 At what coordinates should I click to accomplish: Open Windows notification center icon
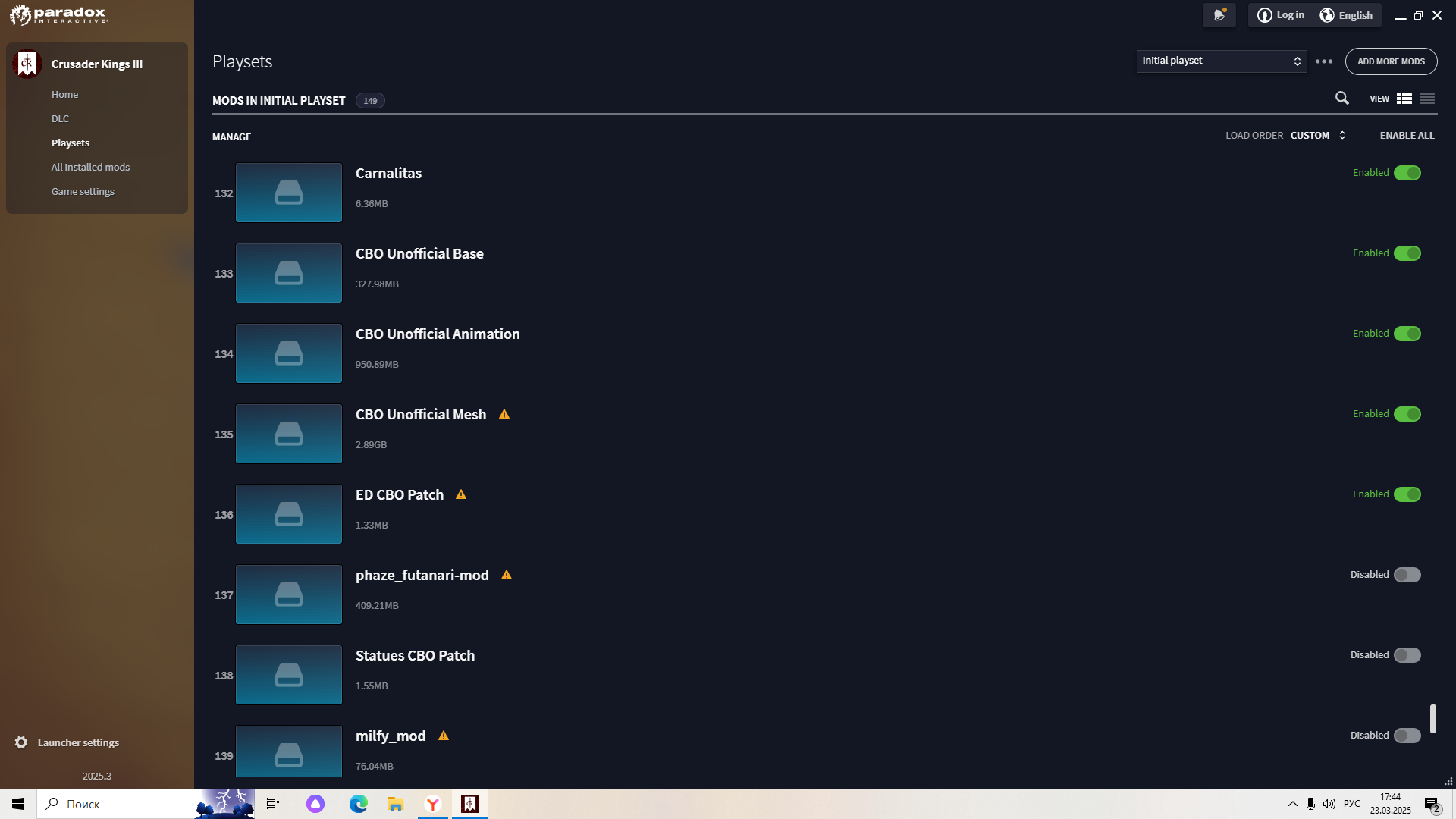click(1432, 805)
